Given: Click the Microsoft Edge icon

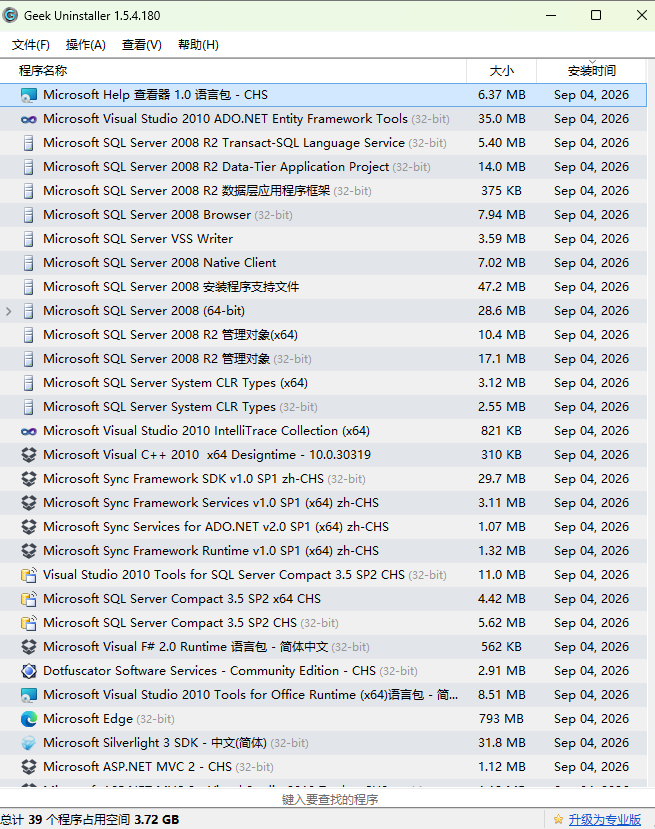Looking at the screenshot, I should coord(29,719).
